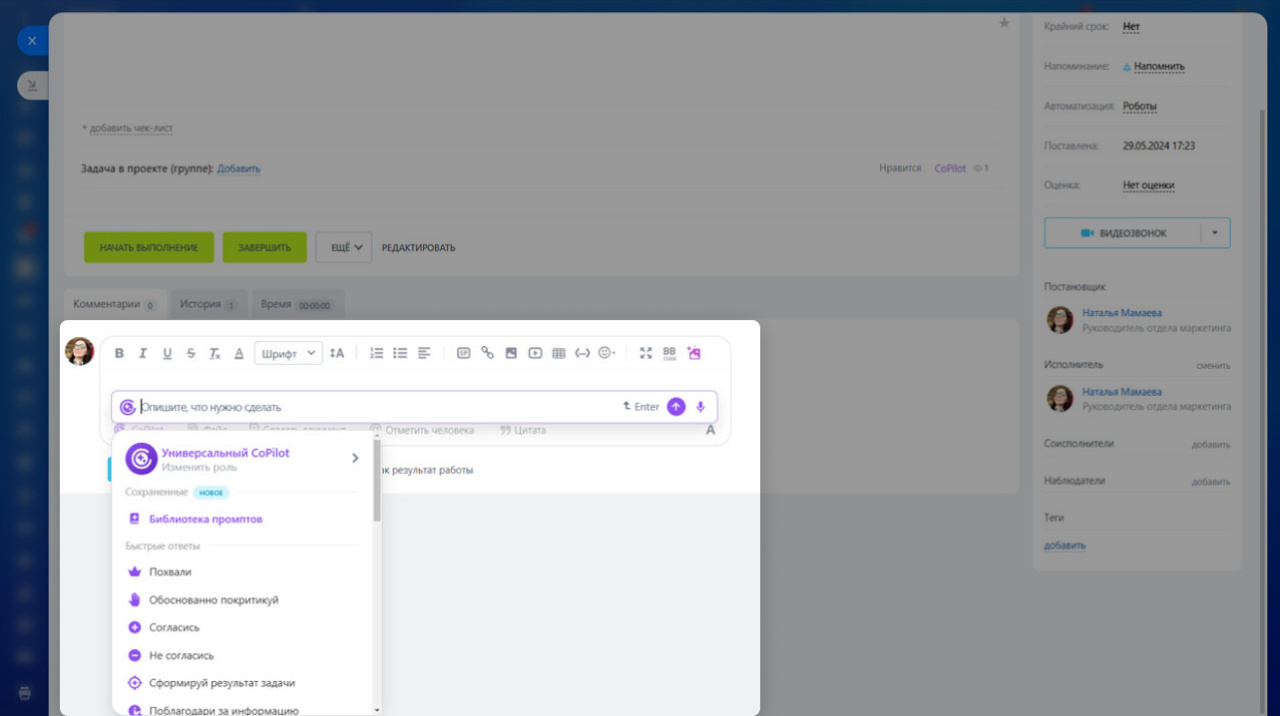Insert a hyperlink

[x=488, y=353]
